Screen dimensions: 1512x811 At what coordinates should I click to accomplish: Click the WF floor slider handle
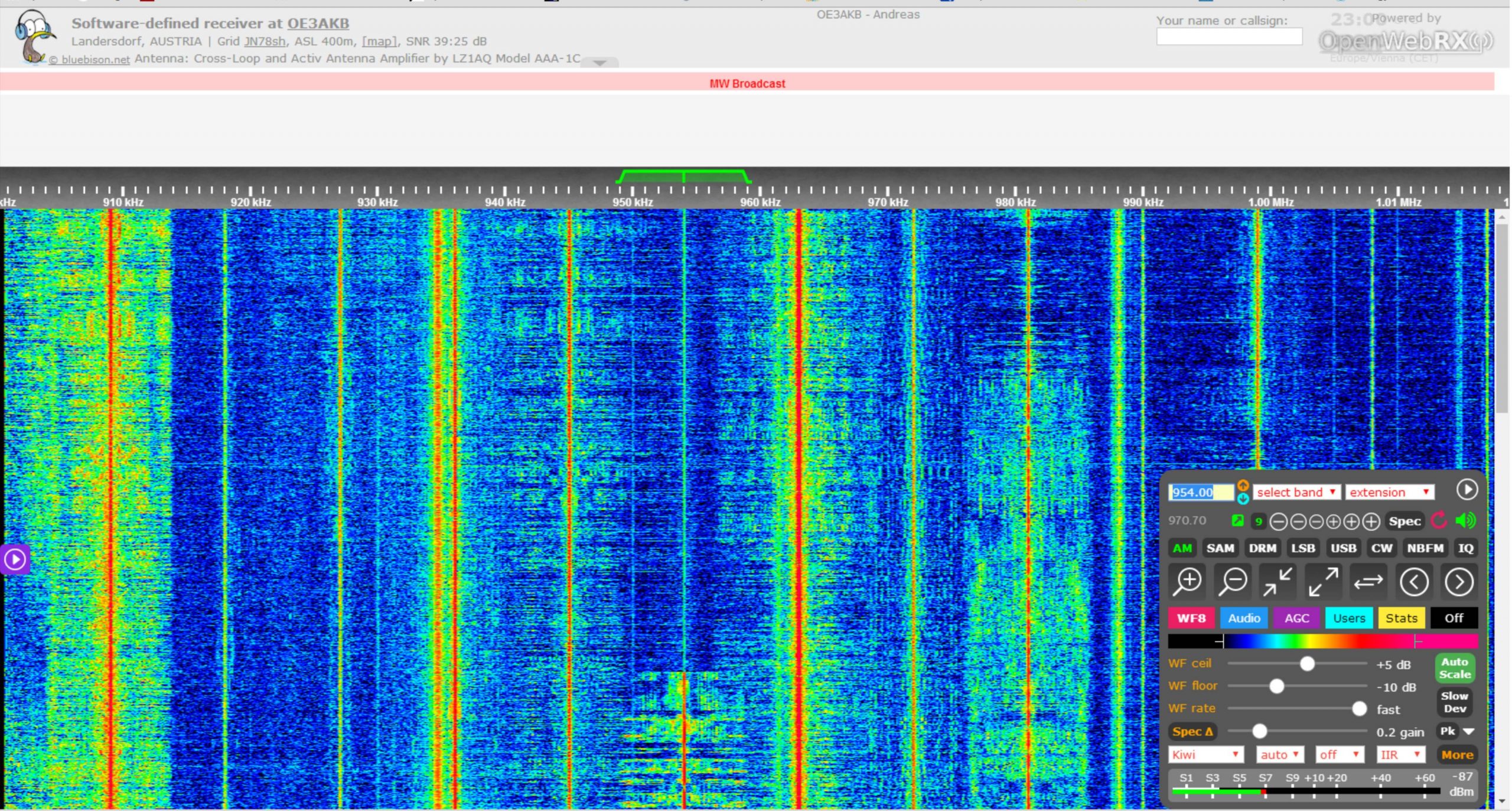1276,686
